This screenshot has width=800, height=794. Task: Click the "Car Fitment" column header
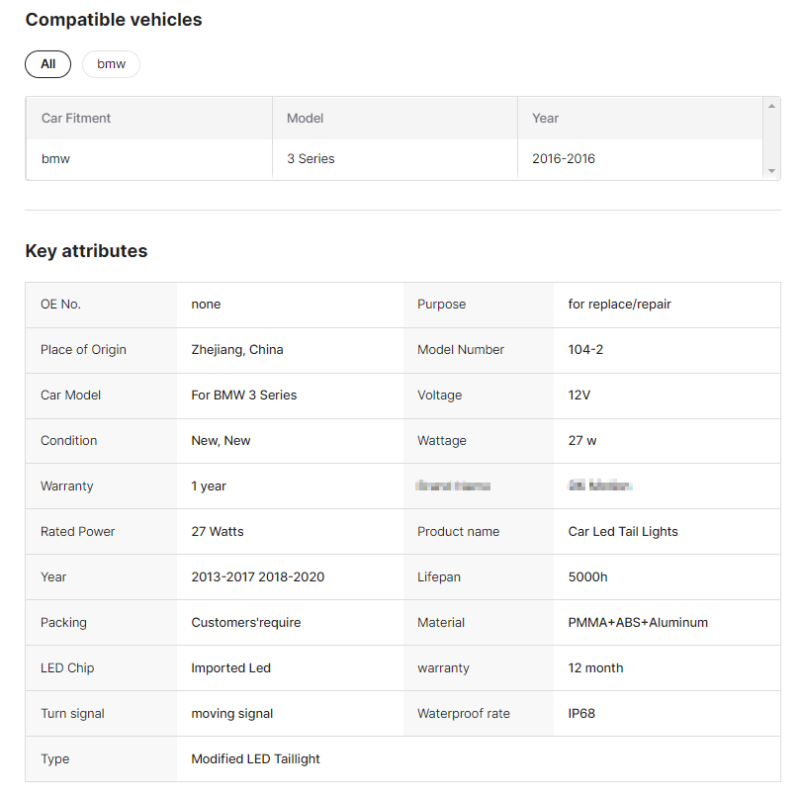click(76, 118)
